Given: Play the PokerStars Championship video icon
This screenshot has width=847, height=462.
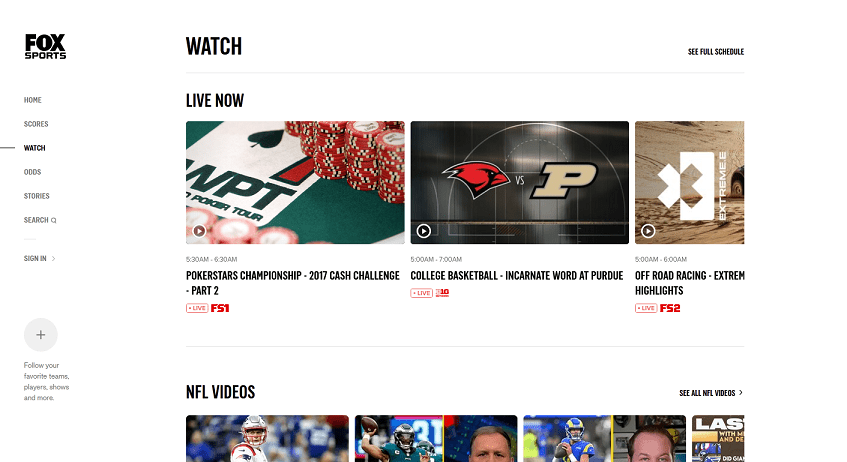Looking at the screenshot, I should (199, 231).
